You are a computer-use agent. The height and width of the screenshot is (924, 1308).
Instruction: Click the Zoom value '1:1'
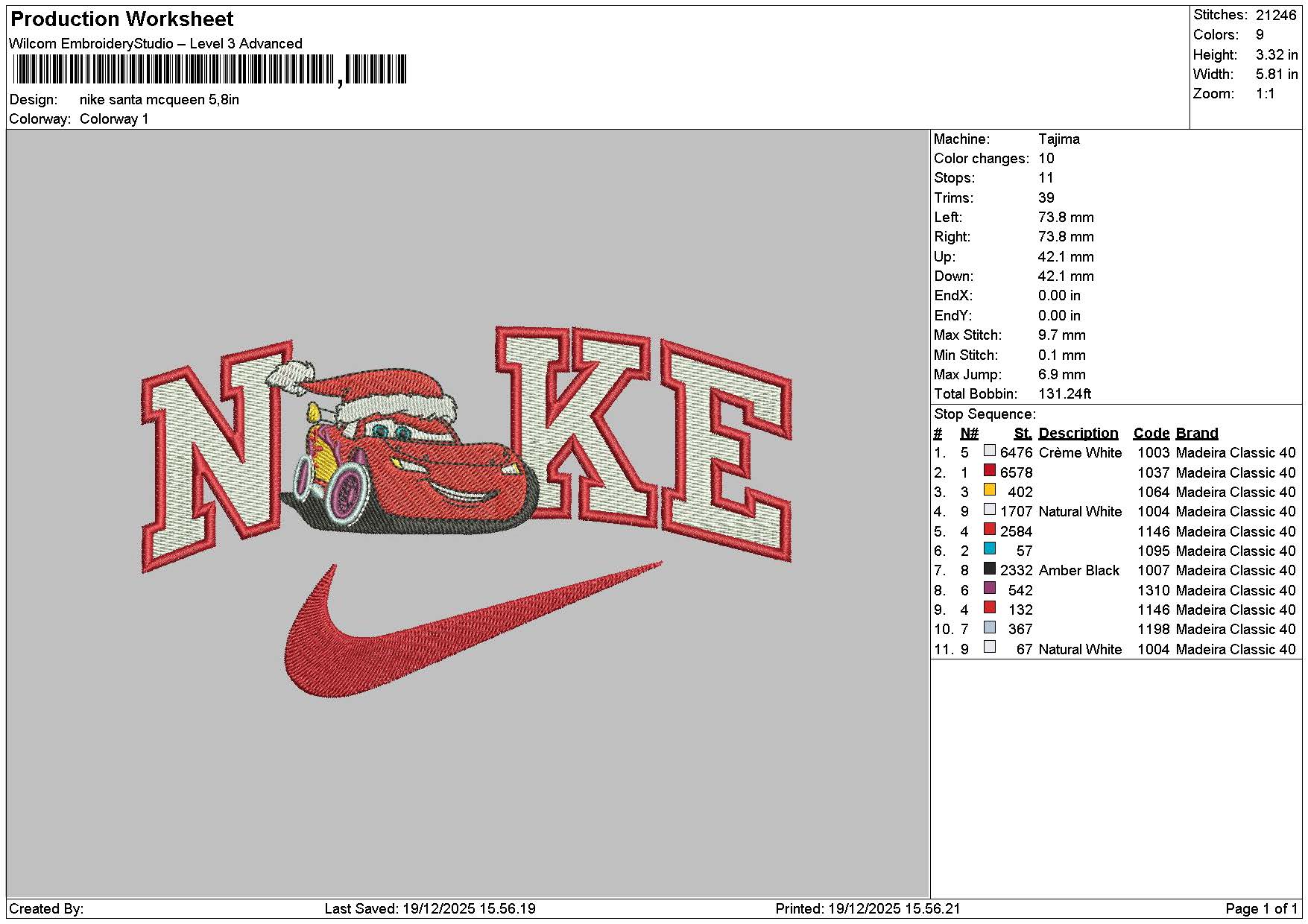1266,94
